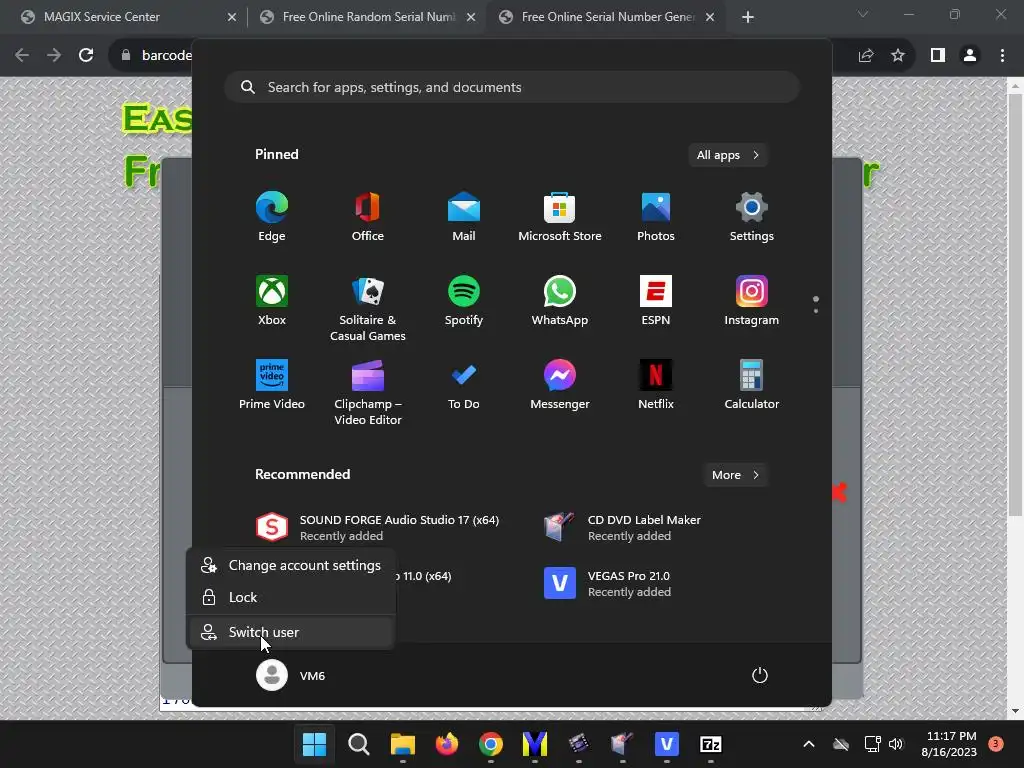Expand All apps list

coord(728,155)
